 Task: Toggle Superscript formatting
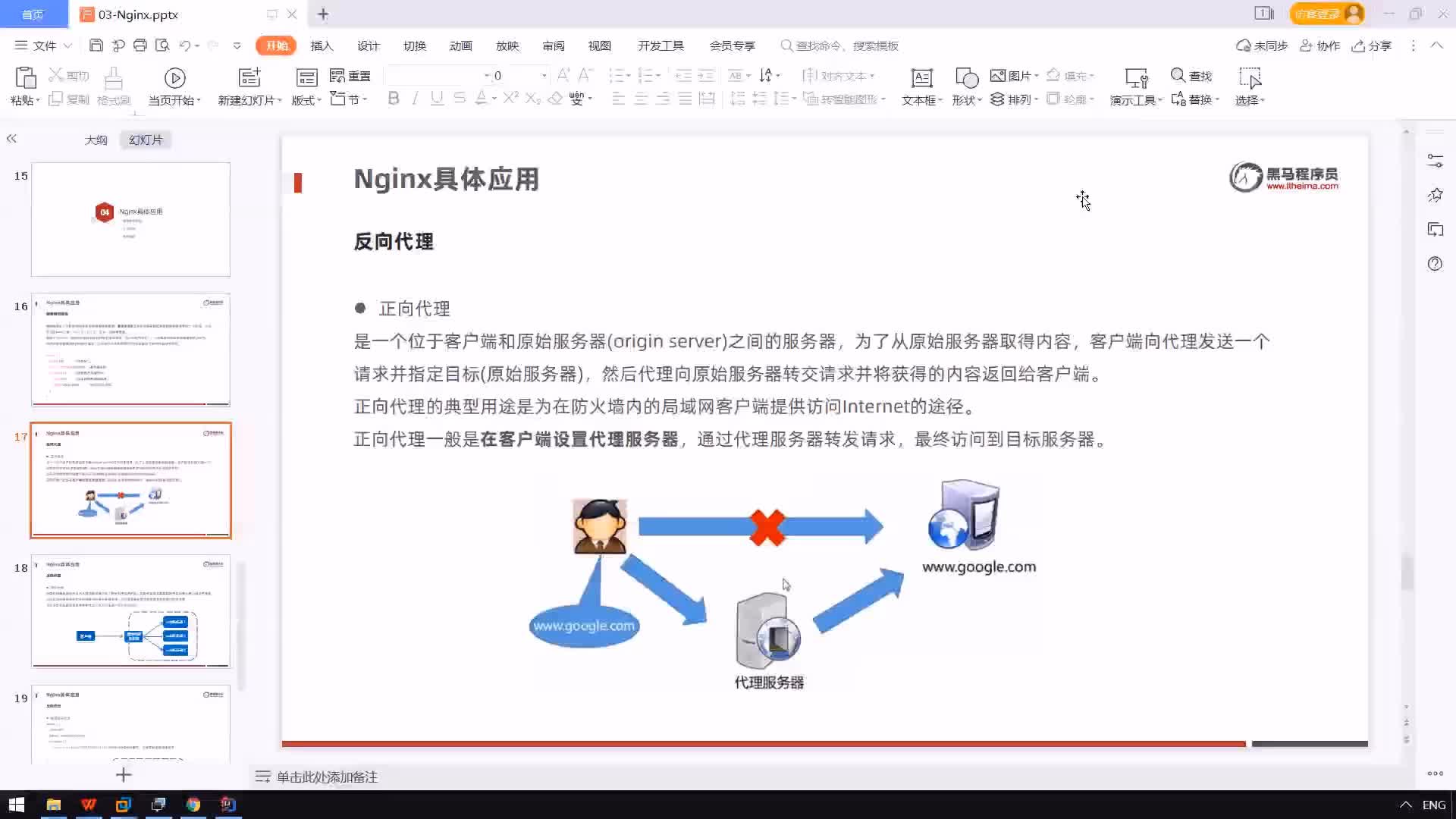[510, 99]
